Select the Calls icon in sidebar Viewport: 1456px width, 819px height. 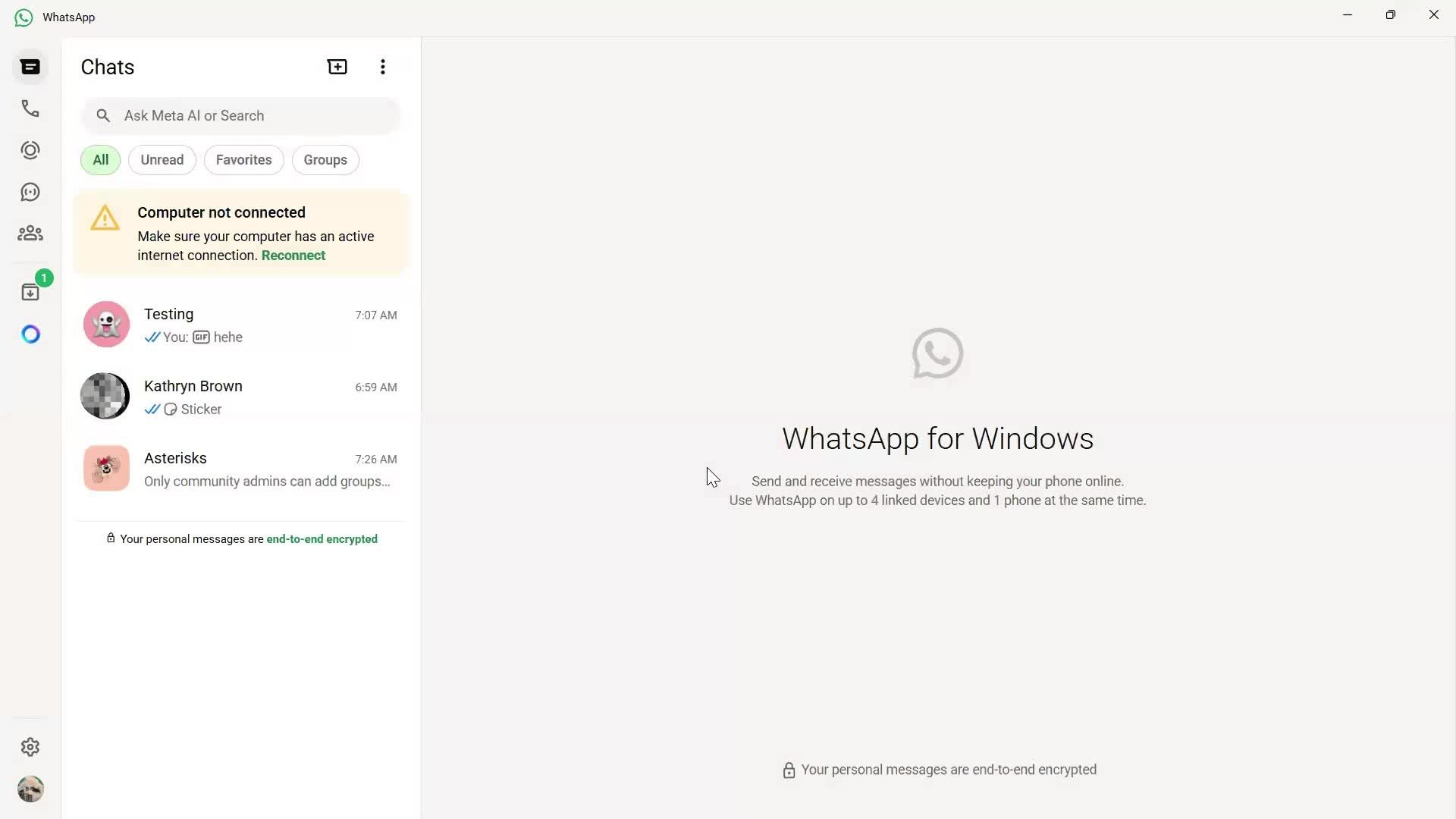[30, 108]
